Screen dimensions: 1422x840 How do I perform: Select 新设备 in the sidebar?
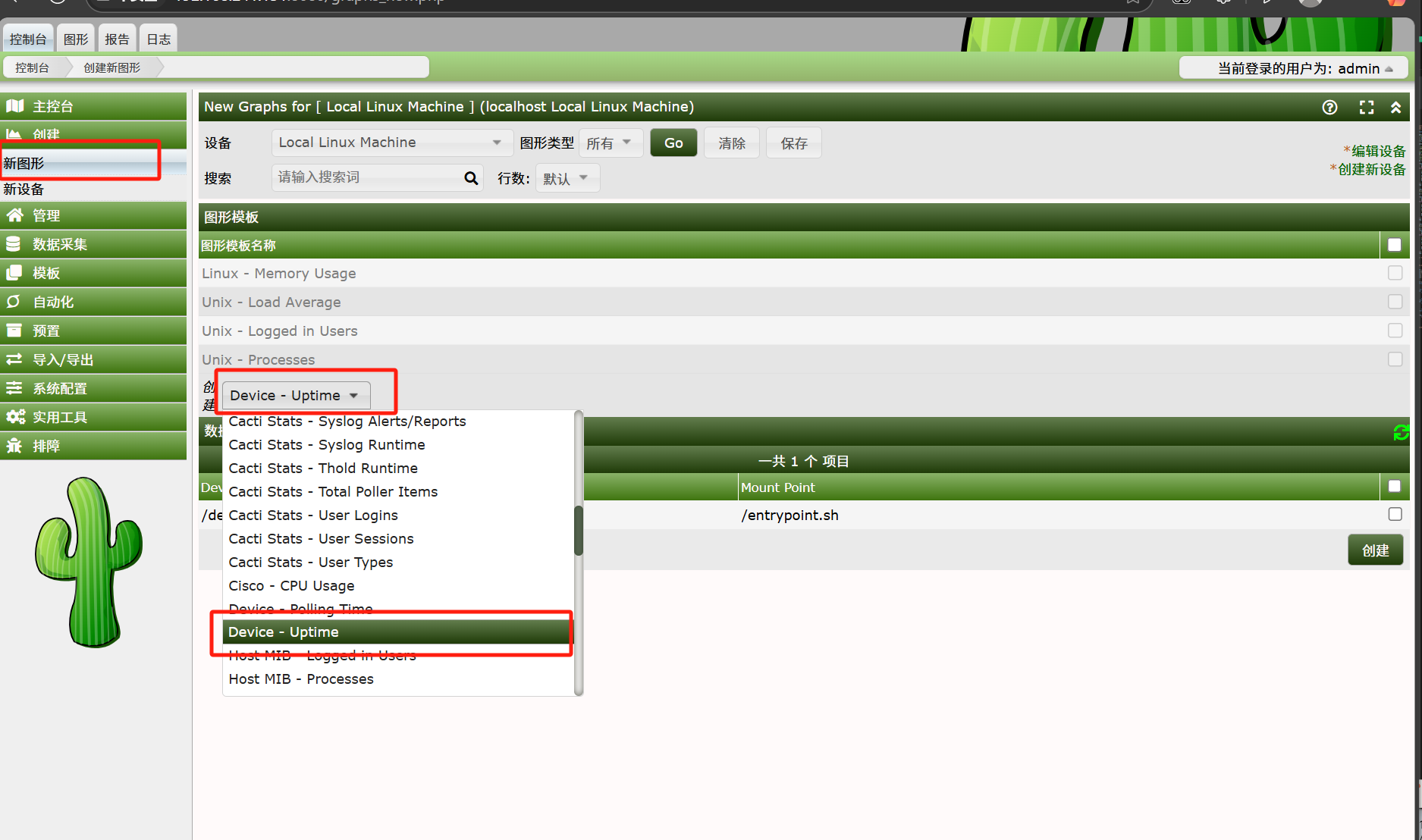coord(93,190)
